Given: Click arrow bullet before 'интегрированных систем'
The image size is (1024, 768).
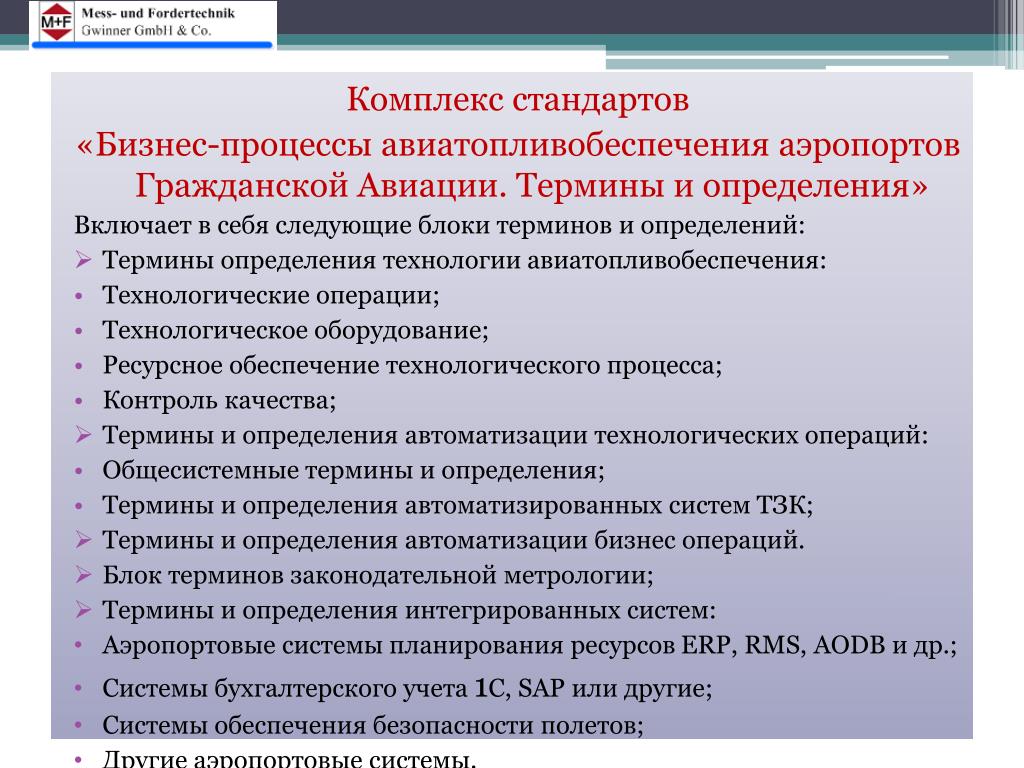Looking at the screenshot, I should click(x=83, y=609).
